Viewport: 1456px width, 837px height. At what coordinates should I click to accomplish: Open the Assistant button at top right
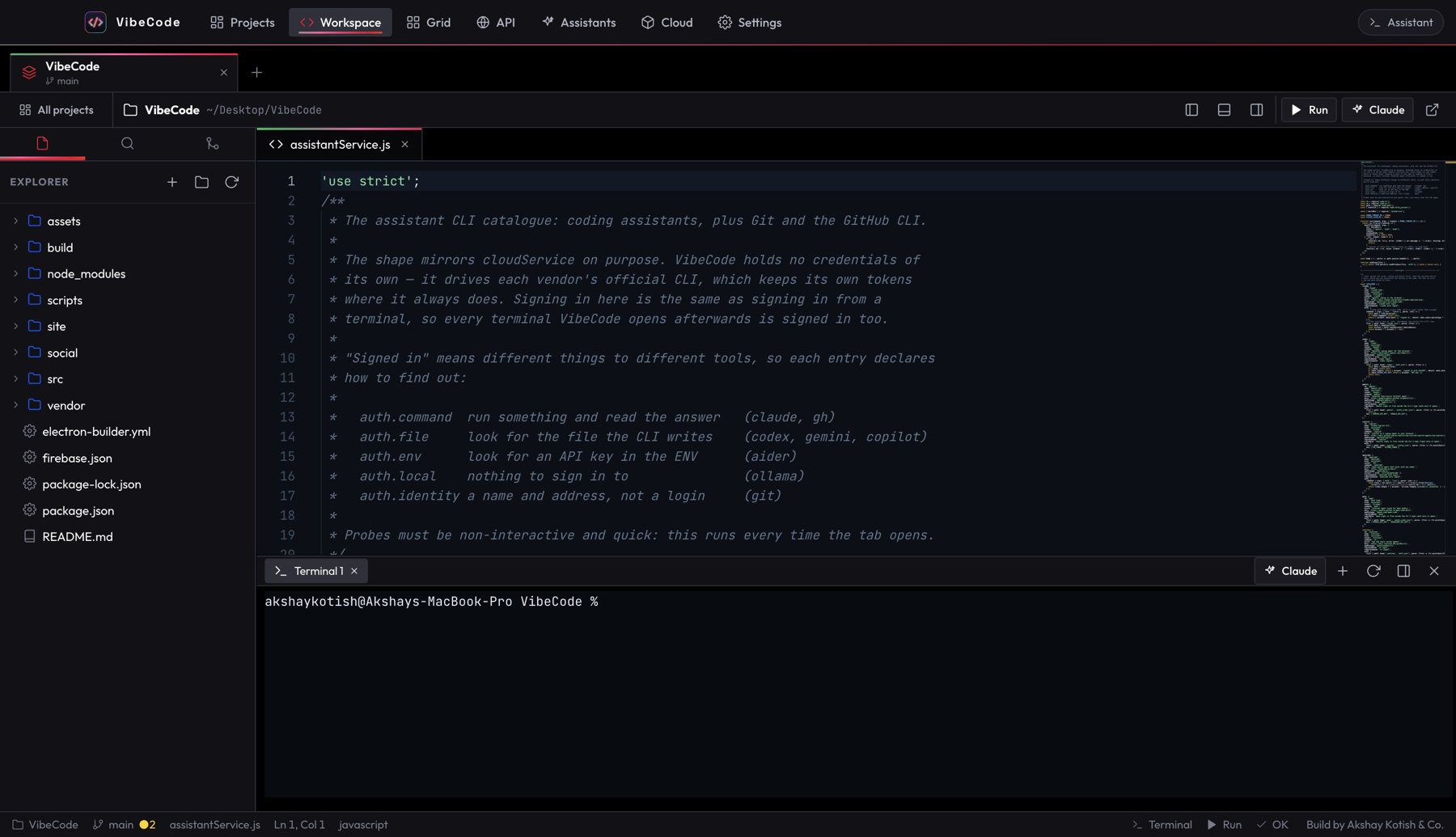pos(1401,23)
